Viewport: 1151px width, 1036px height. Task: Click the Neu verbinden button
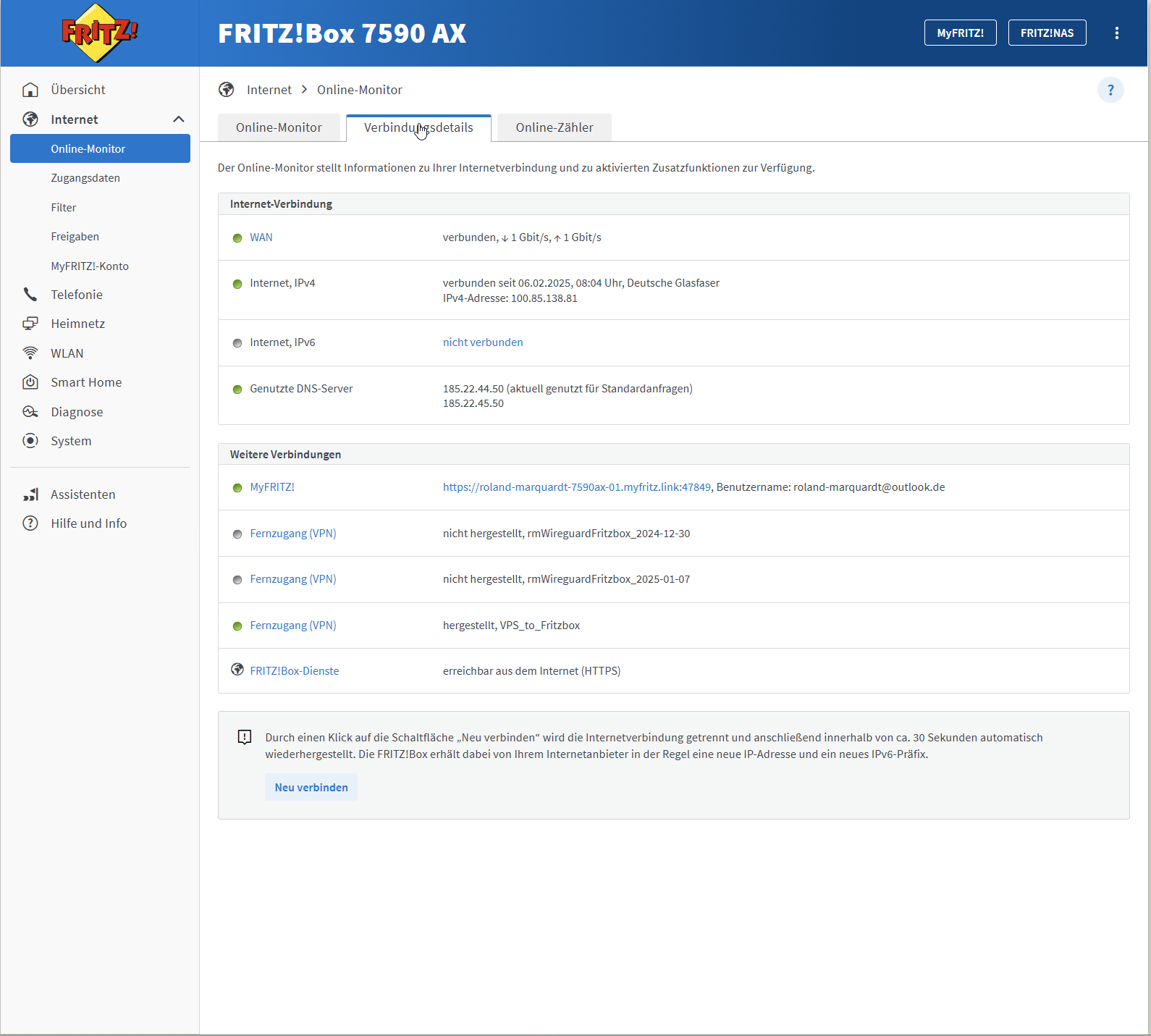point(311,788)
